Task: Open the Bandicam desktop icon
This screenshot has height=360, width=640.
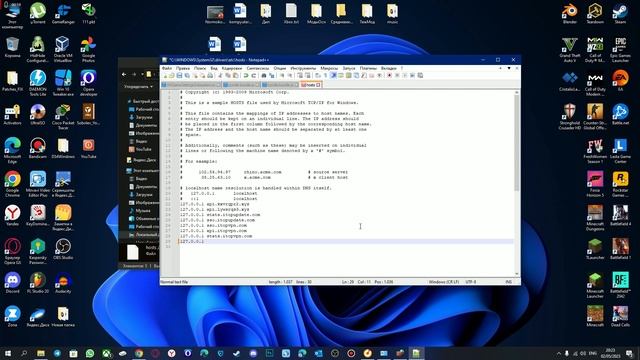Action: (38, 148)
